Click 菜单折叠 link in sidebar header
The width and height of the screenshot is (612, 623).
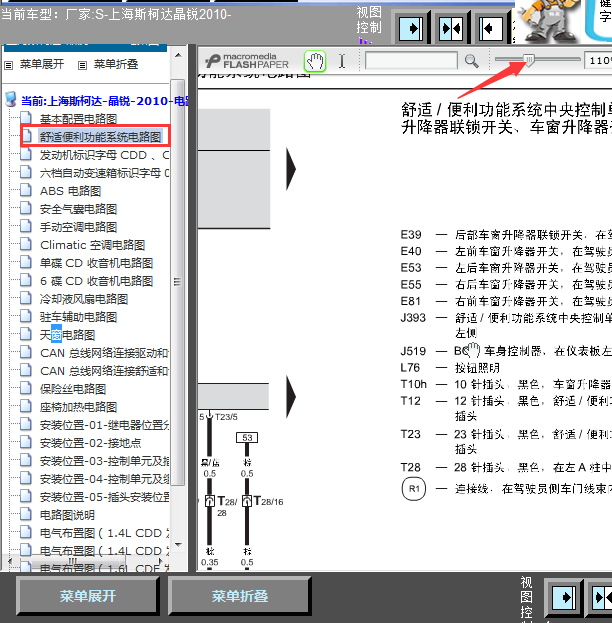[x=116, y=64]
